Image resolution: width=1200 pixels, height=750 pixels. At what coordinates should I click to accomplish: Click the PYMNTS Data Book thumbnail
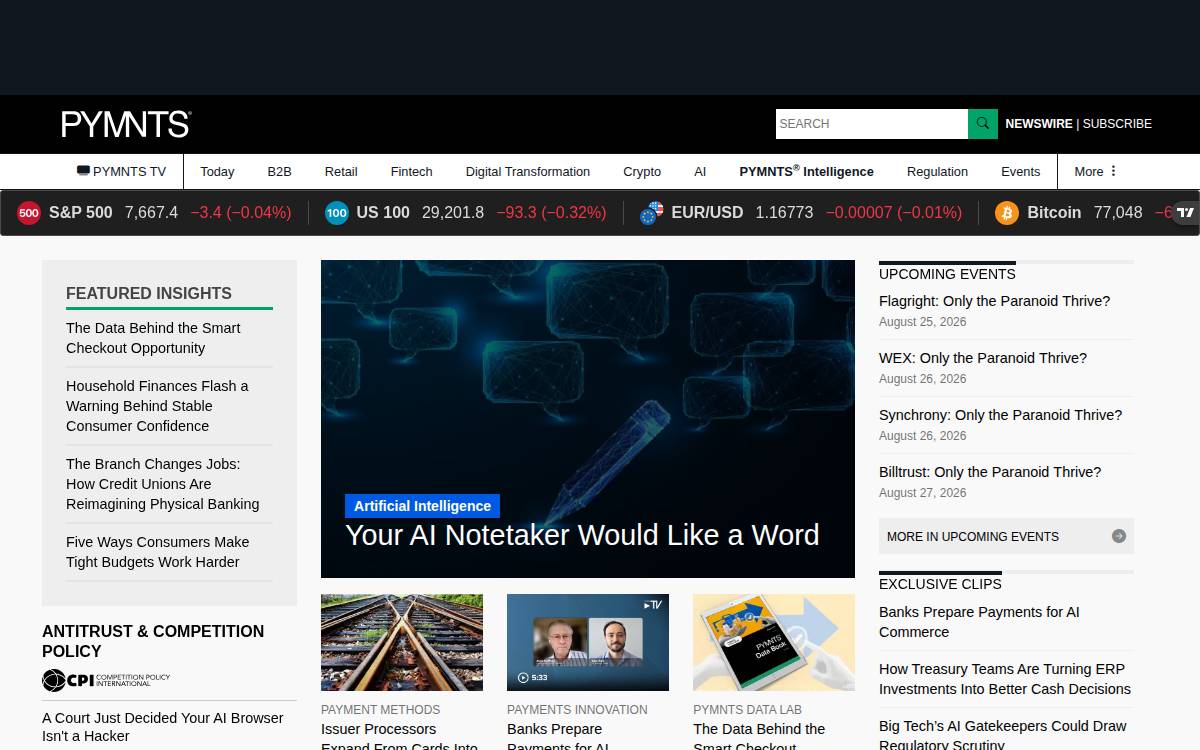tap(774, 642)
